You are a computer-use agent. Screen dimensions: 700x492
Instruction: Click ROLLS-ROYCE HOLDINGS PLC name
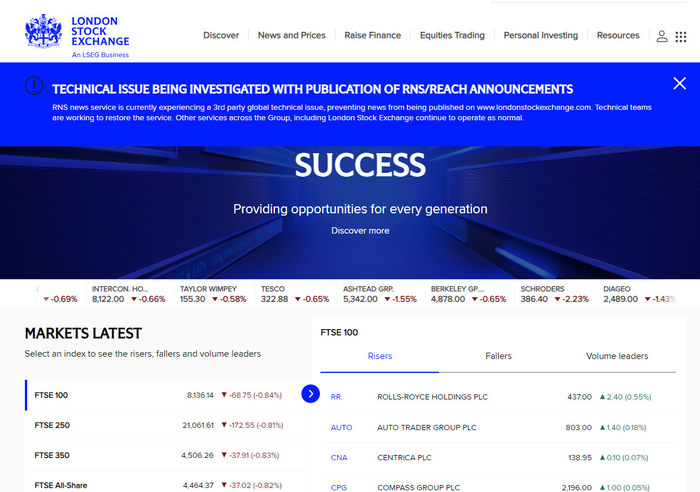click(433, 397)
